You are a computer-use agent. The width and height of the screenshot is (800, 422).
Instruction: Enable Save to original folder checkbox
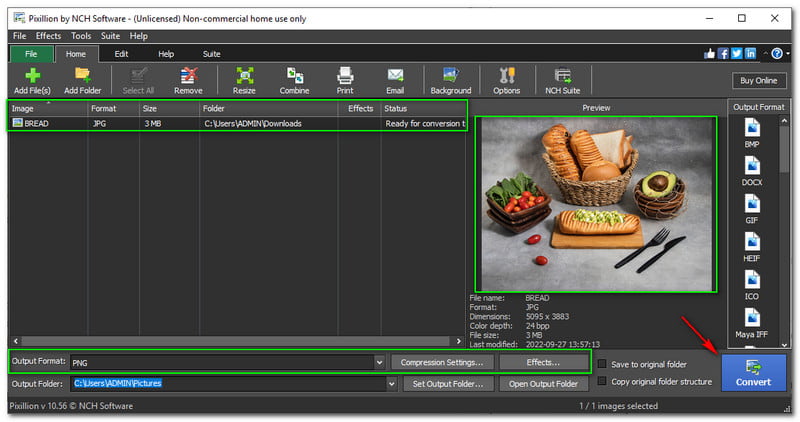point(601,365)
